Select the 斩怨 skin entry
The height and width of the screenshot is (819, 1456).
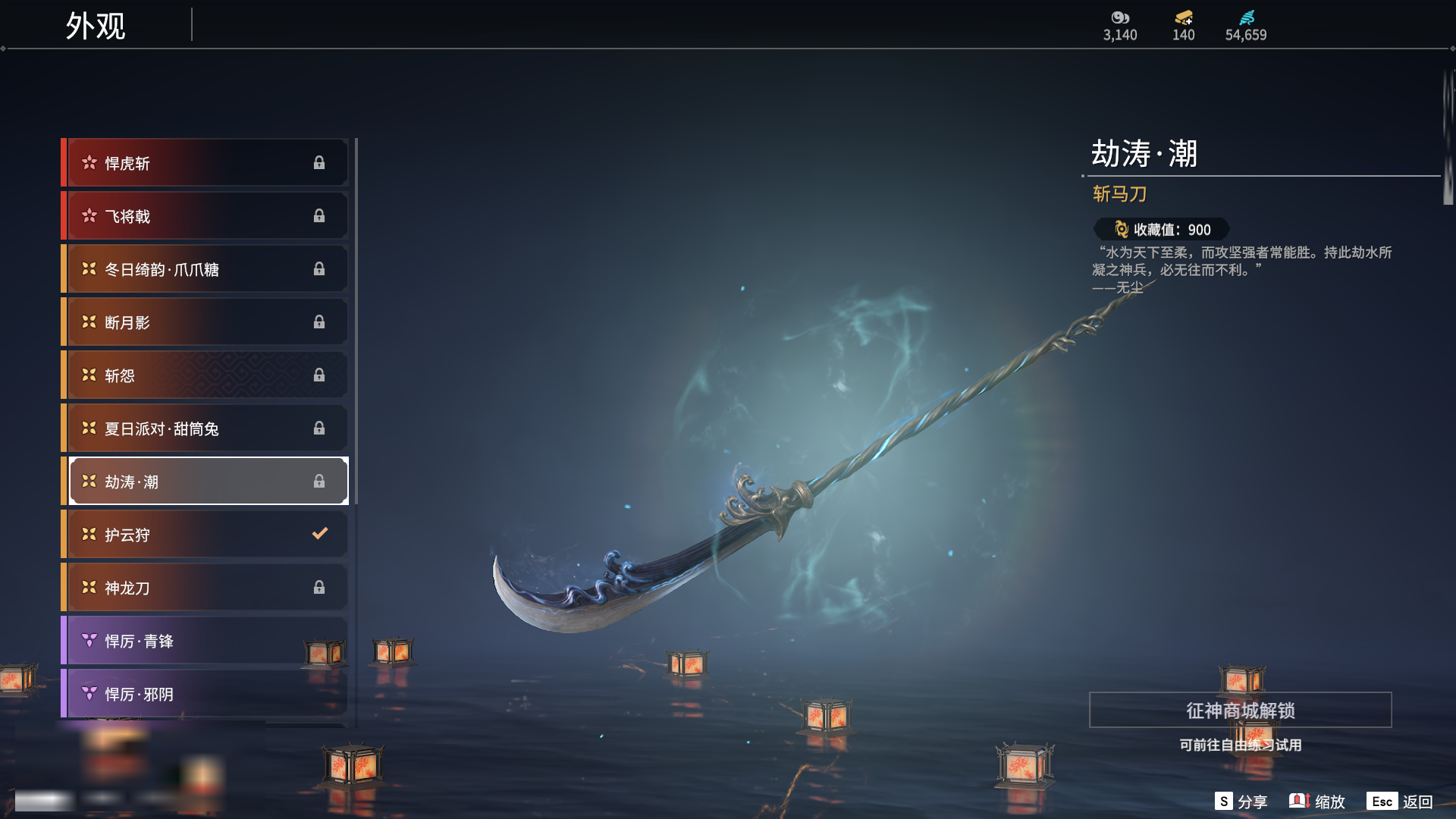coord(205,375)
